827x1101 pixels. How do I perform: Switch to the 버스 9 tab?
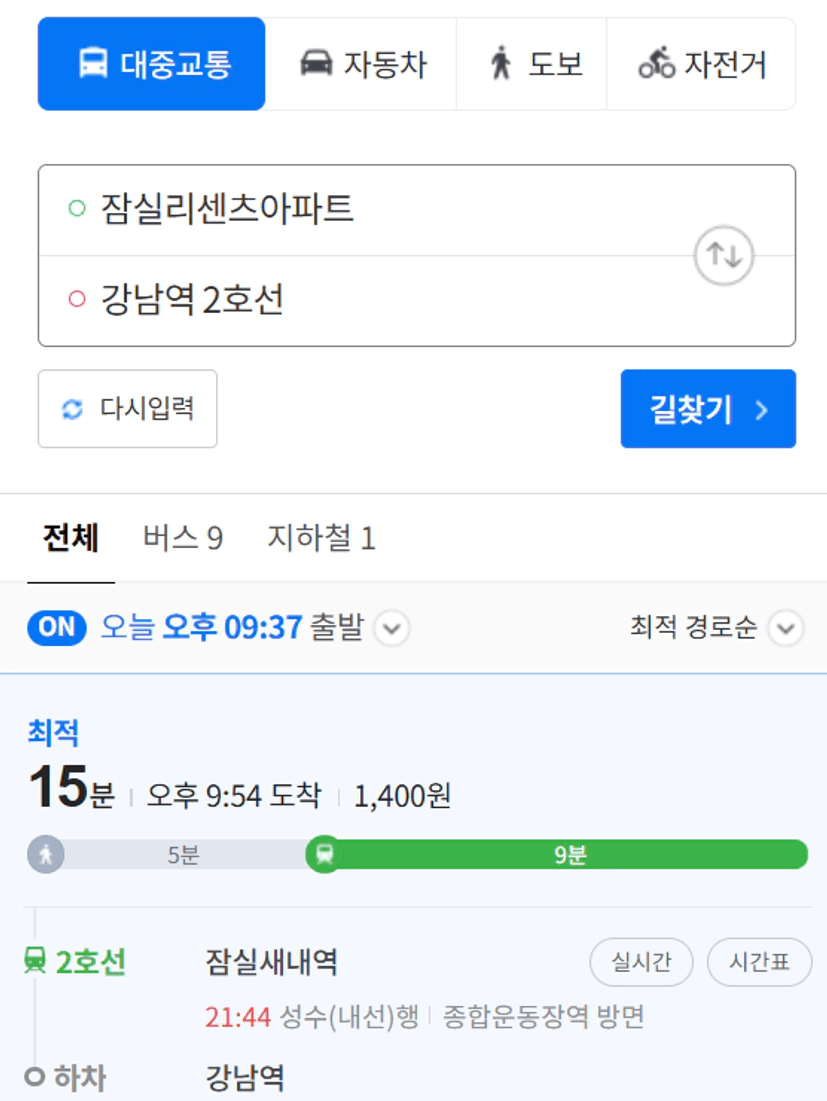click(x=183, y=539)
